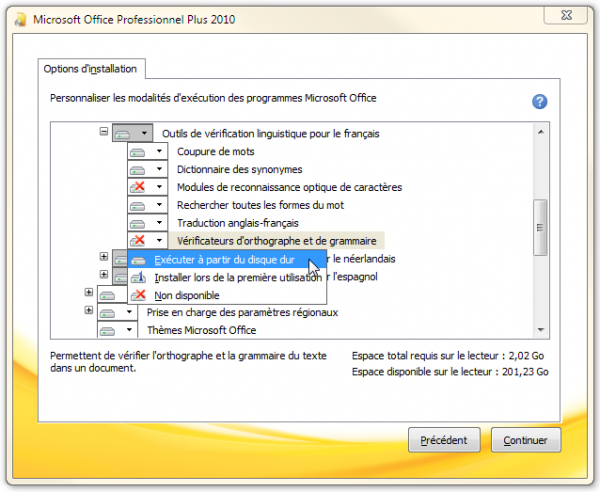Click the Office installer icon in title bar
The image size is (600, 492).
(x=20, y=19)
